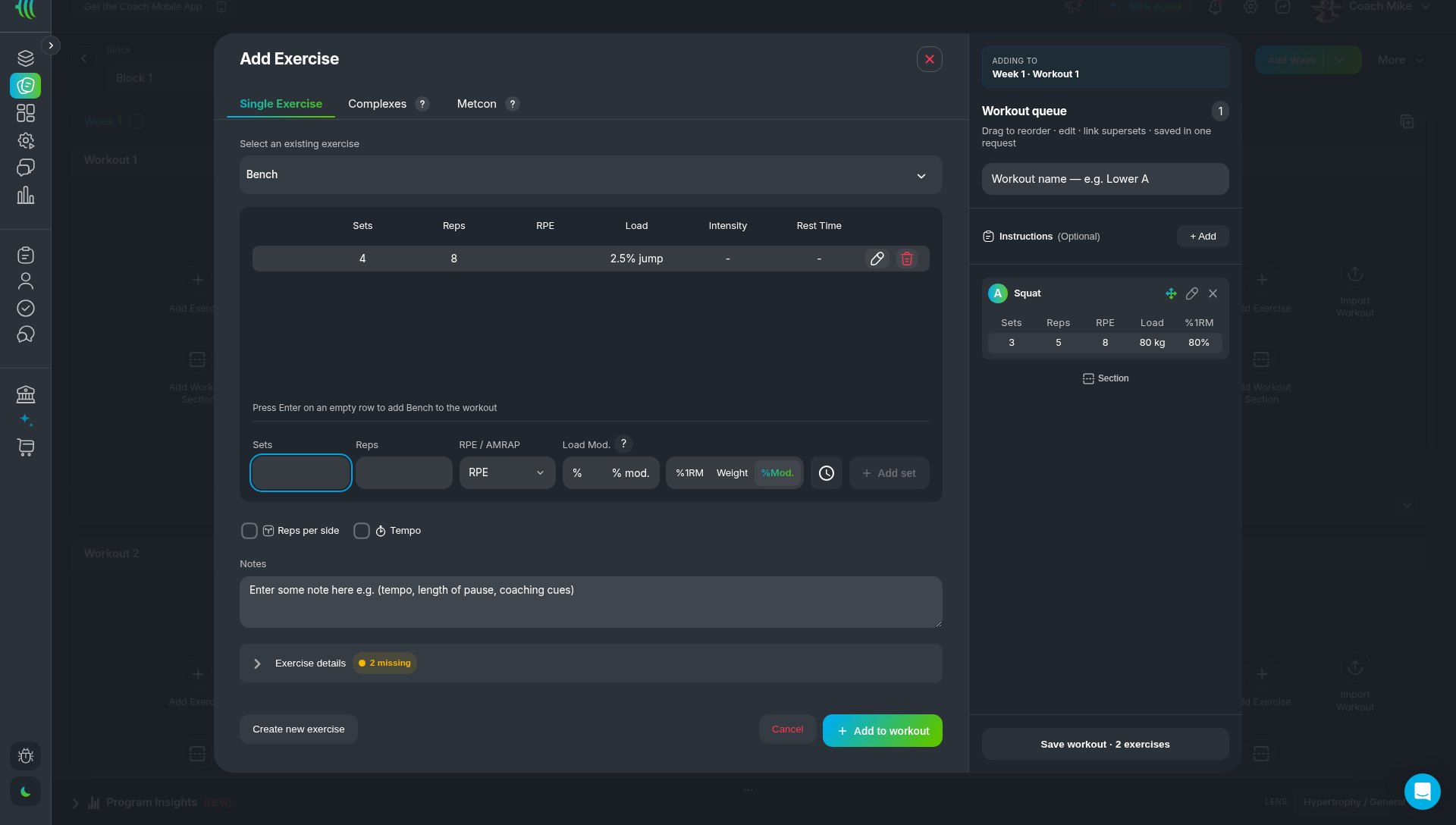Open Metcon help question mark
Image resolution: width=1456 pixels, height=825 pixels.
(x=513, y=104)
